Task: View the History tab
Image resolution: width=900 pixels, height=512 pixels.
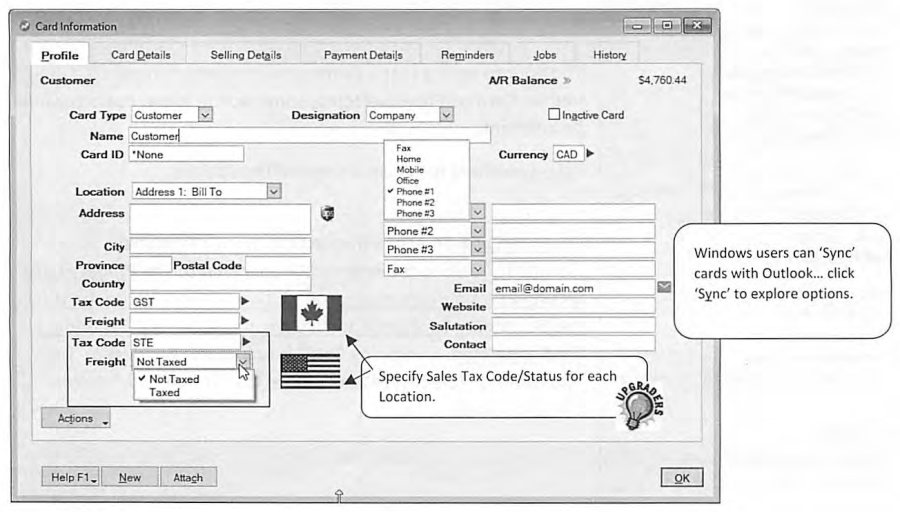Action: pyautogui.click(x=610, y=55)
